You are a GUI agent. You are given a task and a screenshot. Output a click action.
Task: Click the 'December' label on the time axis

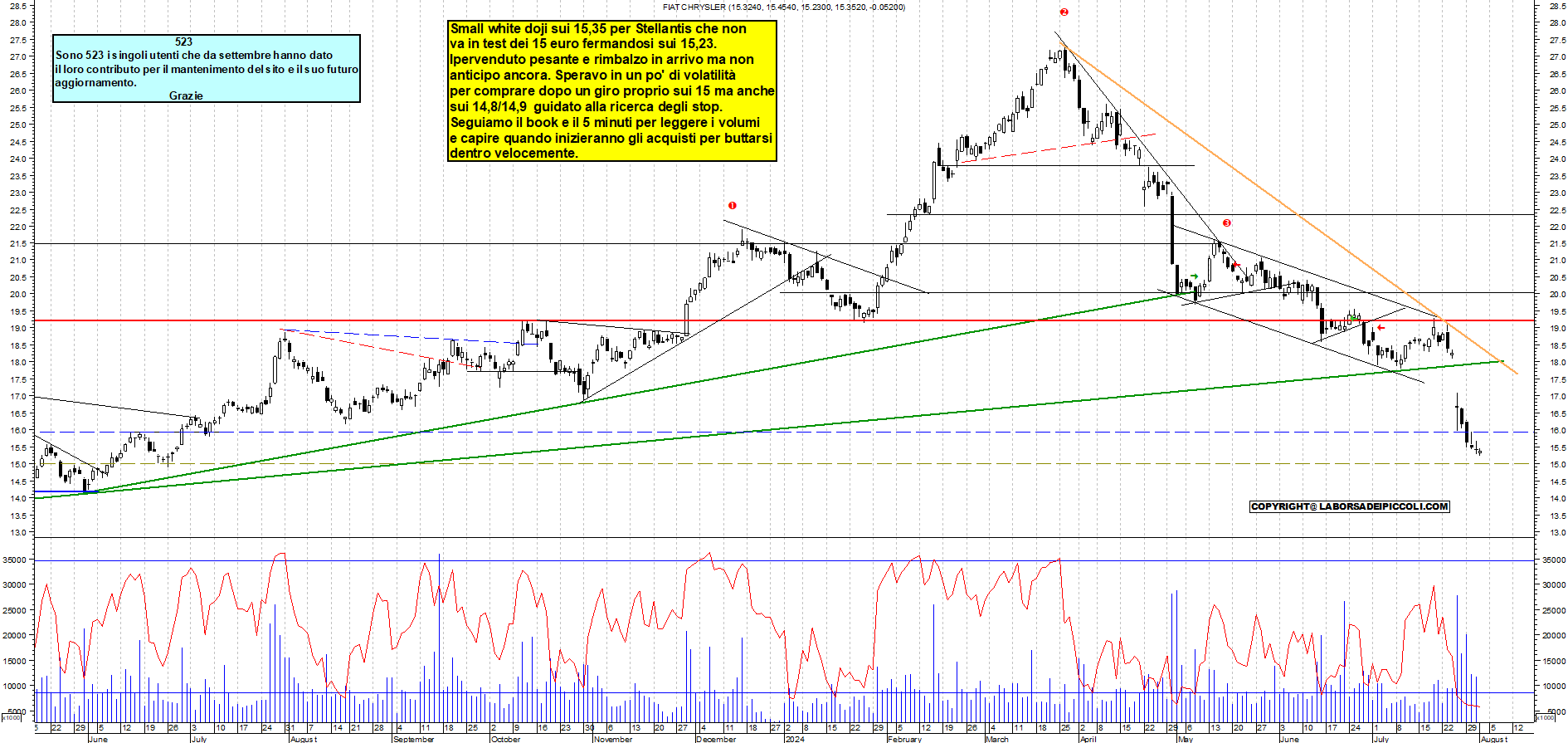click(x=716, y=739)
